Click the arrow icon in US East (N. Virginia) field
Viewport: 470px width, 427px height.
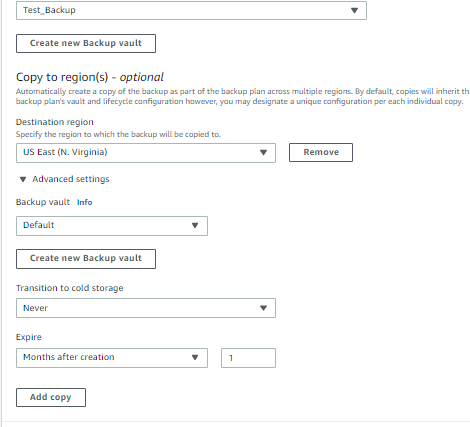pyautogui.click(x=263, y=152)
